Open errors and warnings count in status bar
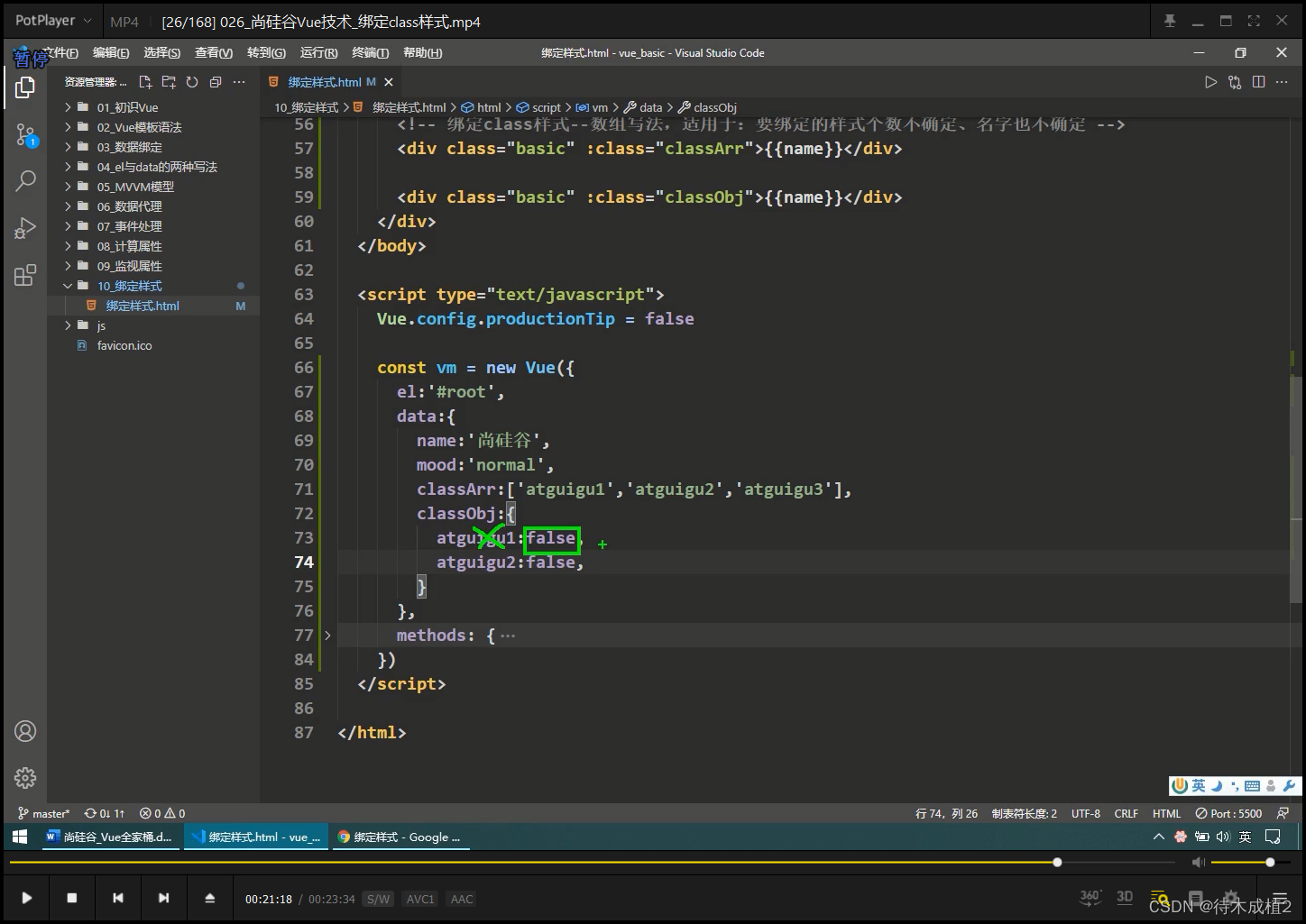This screenshot has width=1306, height=924. tap(162, 813)
